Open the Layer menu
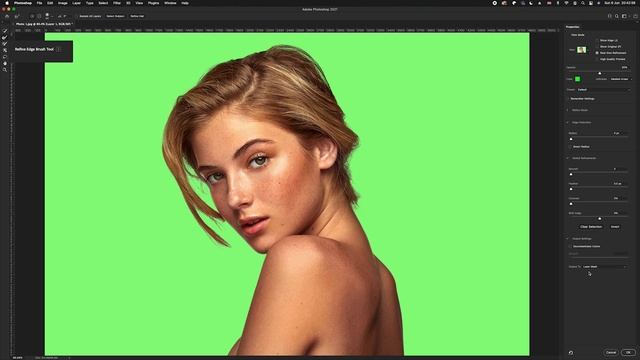This screenshot has height=360, width=640. tap(76, 3)
